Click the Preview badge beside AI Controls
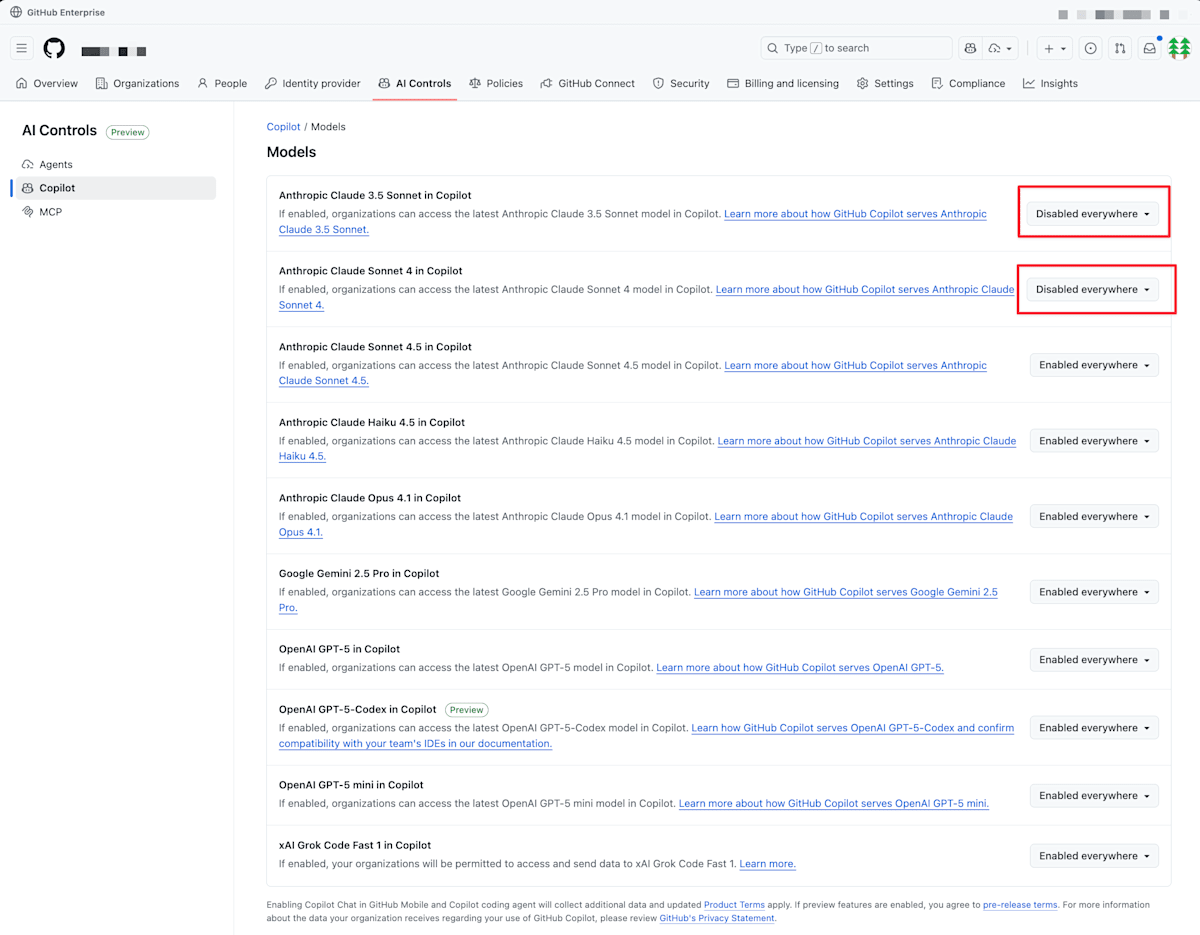1200x935 pixels. (127, 132)
